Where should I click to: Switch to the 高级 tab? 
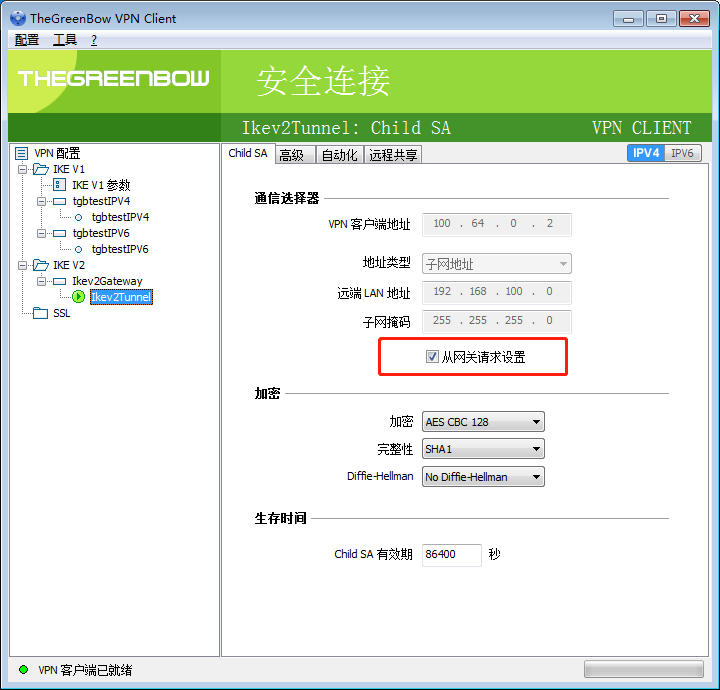[295, 155]
